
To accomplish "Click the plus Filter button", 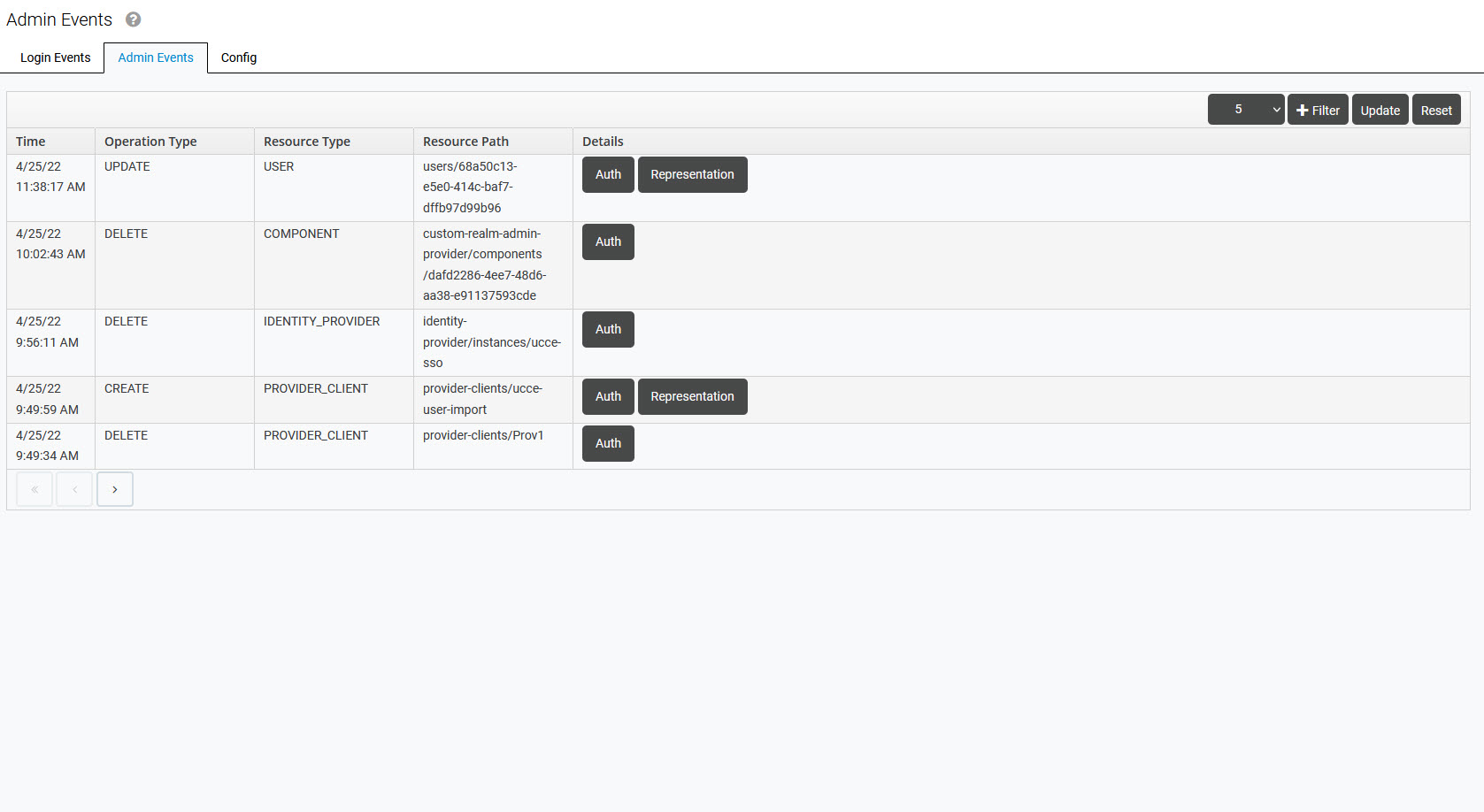I will click(1317, 110).
